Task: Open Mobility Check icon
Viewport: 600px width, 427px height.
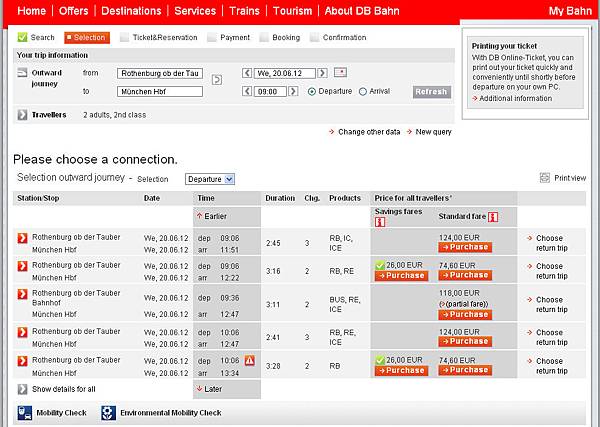Action: point(25,413)
